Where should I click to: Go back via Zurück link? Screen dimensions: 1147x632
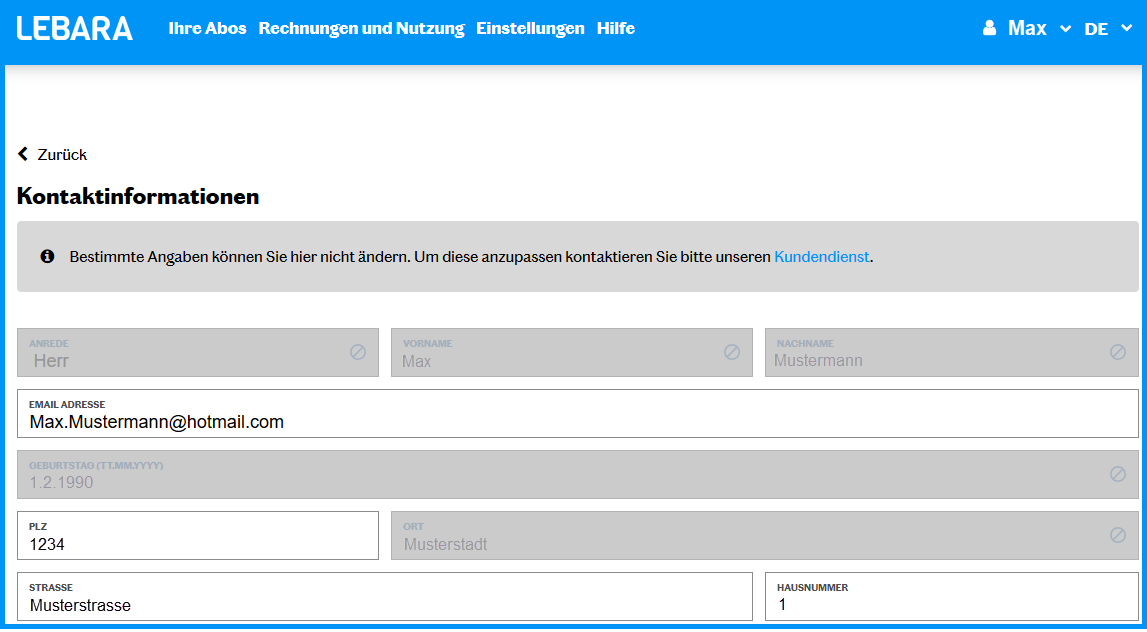(x=62, y=154)
